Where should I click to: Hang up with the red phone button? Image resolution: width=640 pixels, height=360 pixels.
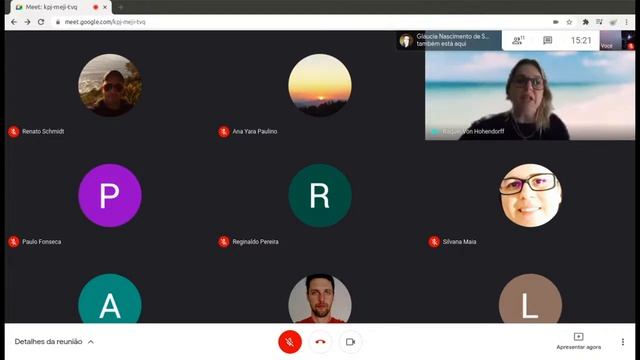tap(320, 342)
